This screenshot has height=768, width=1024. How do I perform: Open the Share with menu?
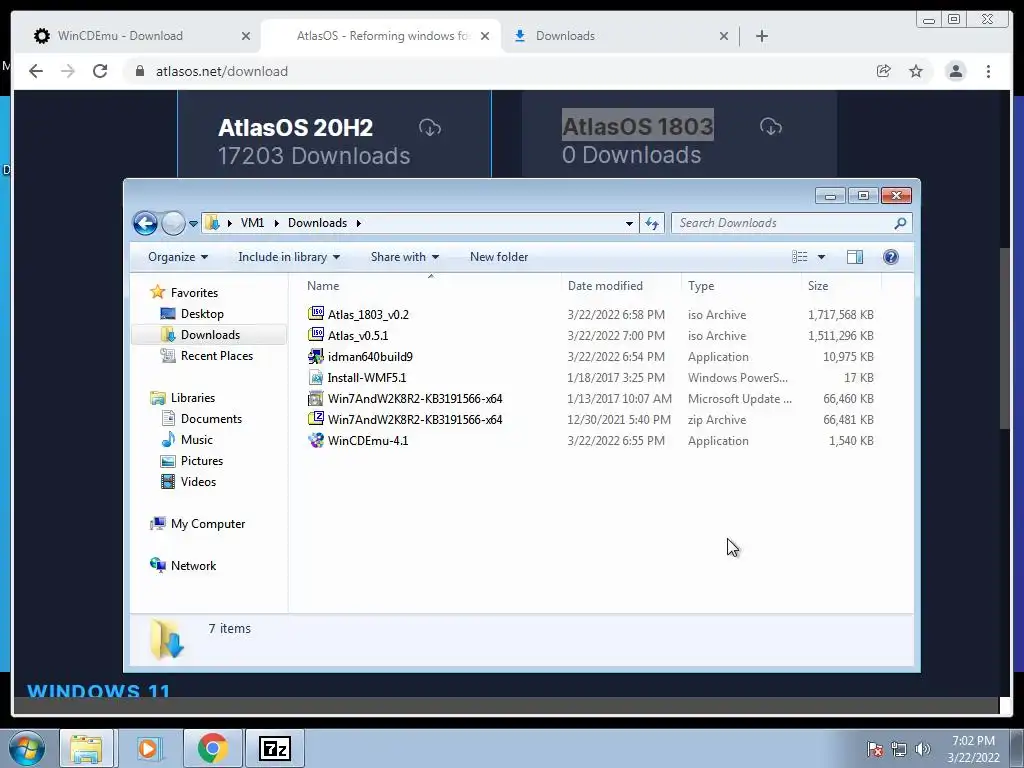pyautogui.click(x=405, y=257)
